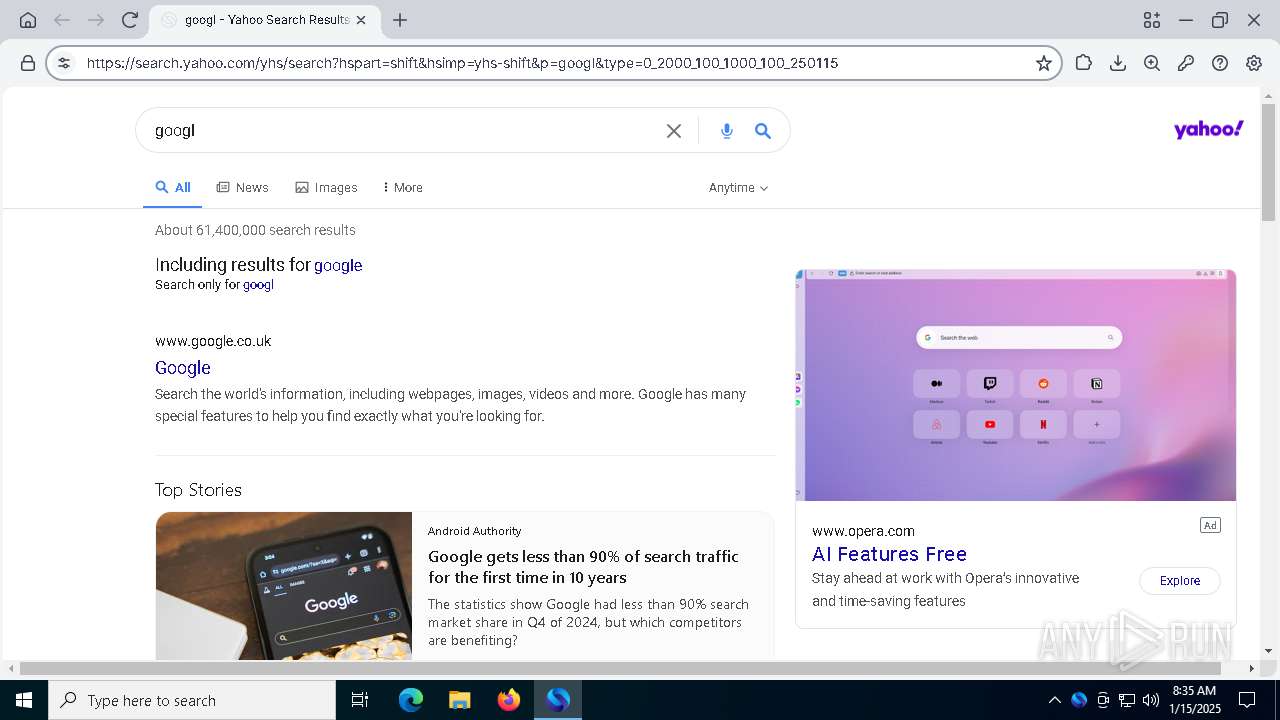
Task: Go to the browser home page
Action: point(28,20)
